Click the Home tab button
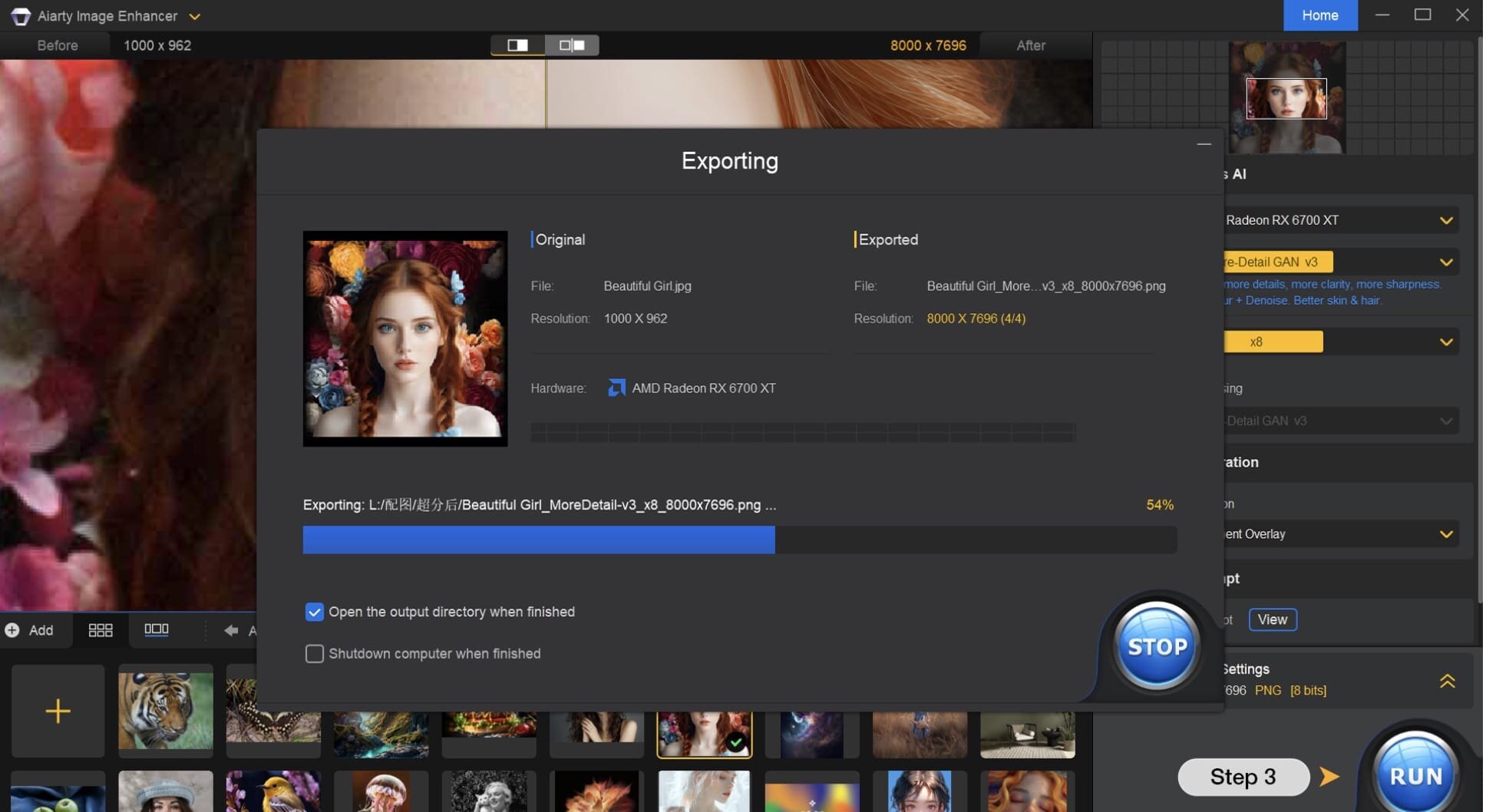The height and width of the screenshot is (812, 1486). coord(1319,15)
